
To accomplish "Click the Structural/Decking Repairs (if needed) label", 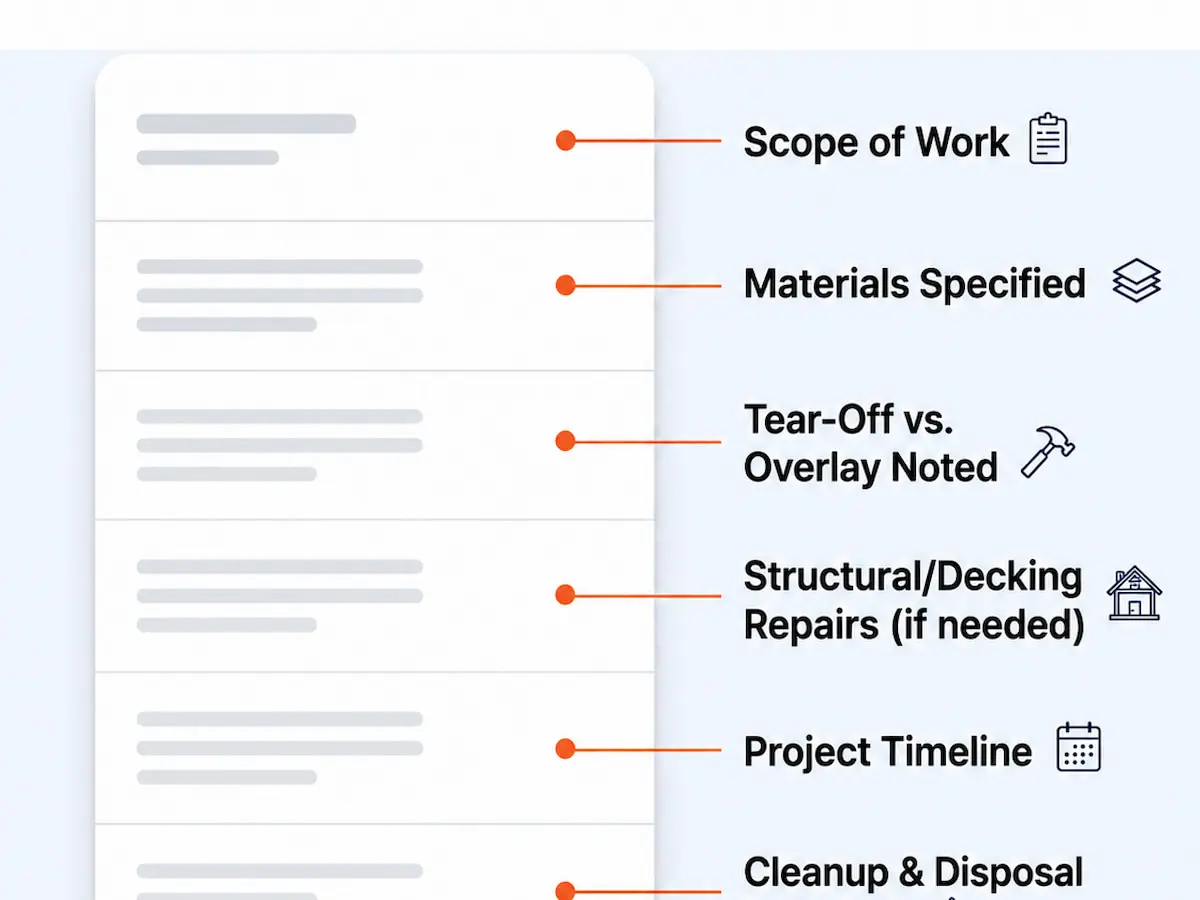I will [x=913, y=601].
